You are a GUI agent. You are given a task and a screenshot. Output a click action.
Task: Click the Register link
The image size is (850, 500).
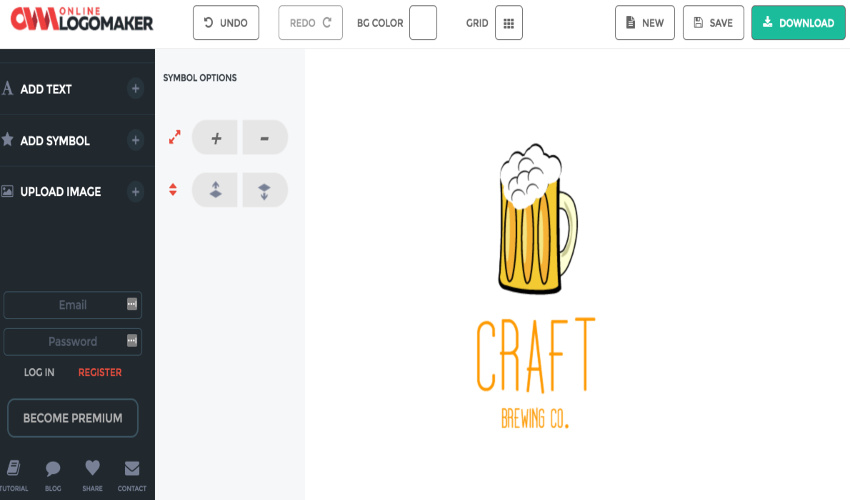tap(100, 373)
